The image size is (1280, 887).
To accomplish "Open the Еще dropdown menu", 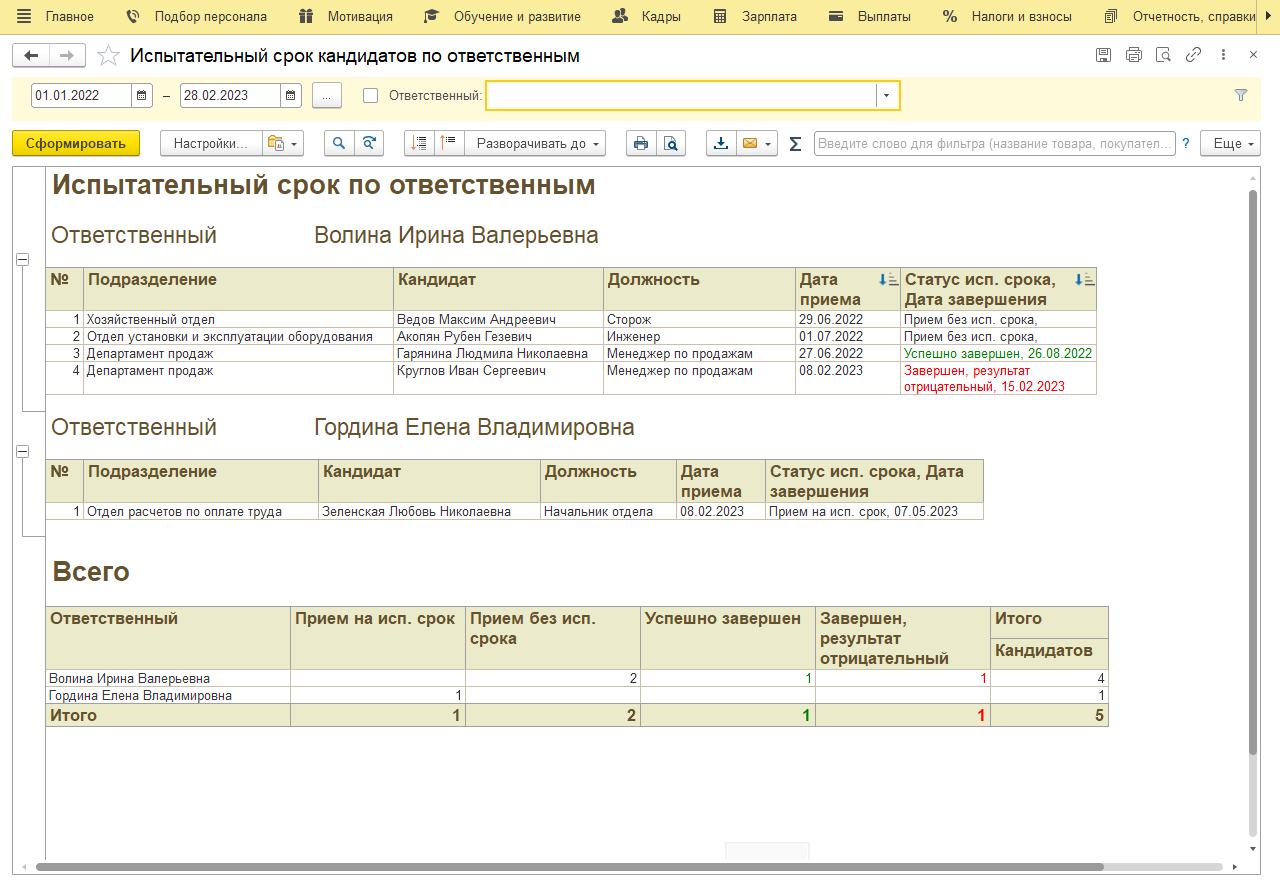I will (x=1230, y=144).
